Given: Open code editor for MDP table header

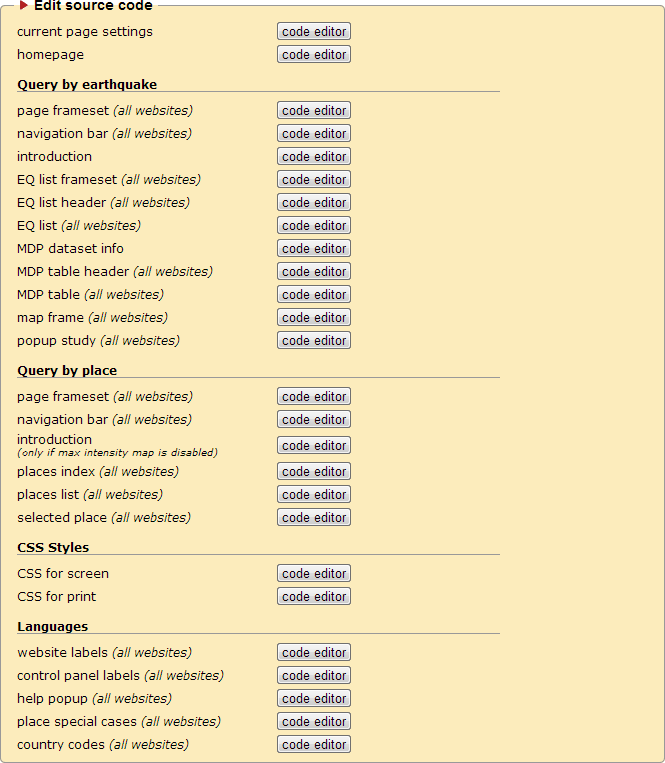Looking at the screenshot, I should pyautogui.click(x=314, y=272).
